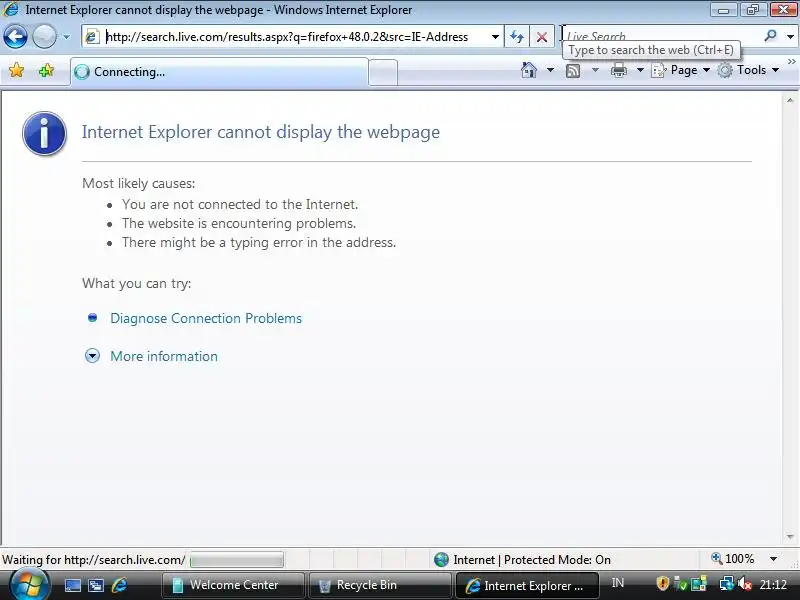Click the IE logo in the title bar

(10, 9)
